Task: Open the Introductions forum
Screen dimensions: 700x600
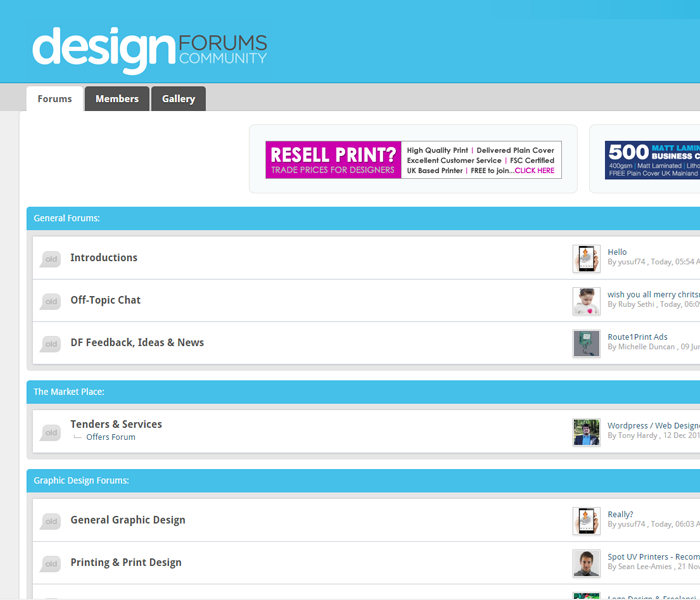Action: (104, 258)
